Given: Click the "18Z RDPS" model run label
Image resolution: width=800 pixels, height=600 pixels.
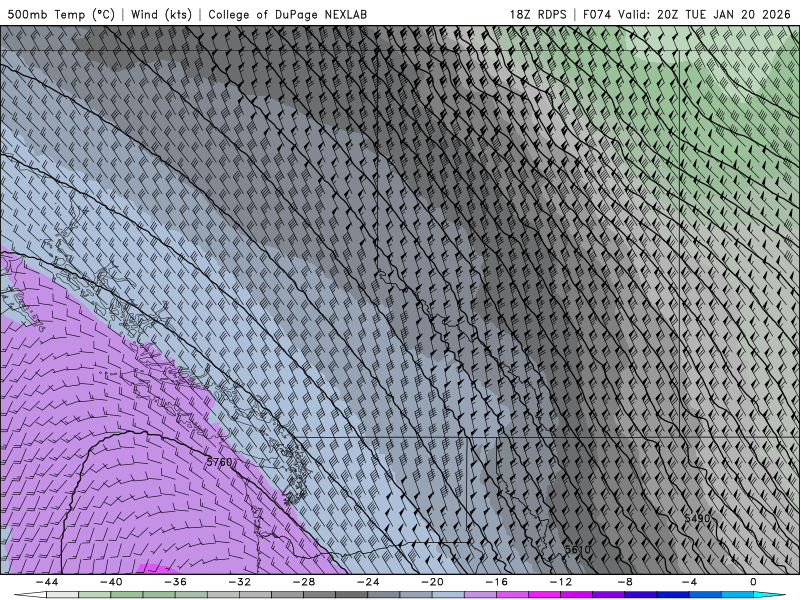Looking at the screenshot, I should tap(538, 14).
